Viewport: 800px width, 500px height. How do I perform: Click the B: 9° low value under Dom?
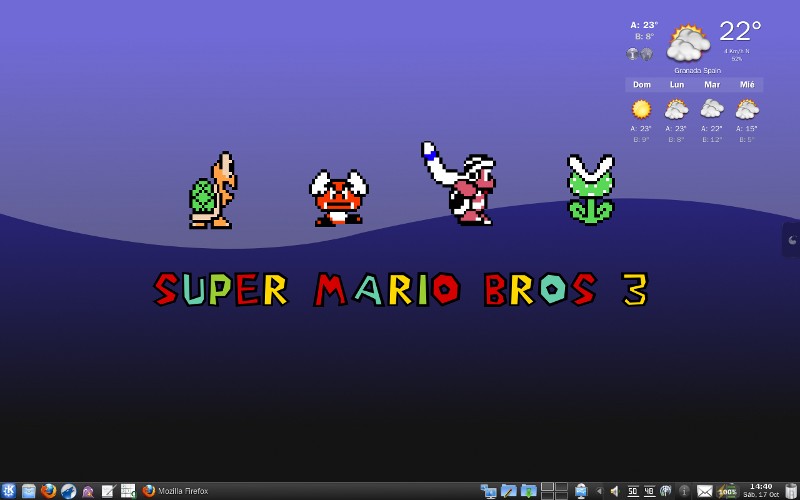point(642,139)
